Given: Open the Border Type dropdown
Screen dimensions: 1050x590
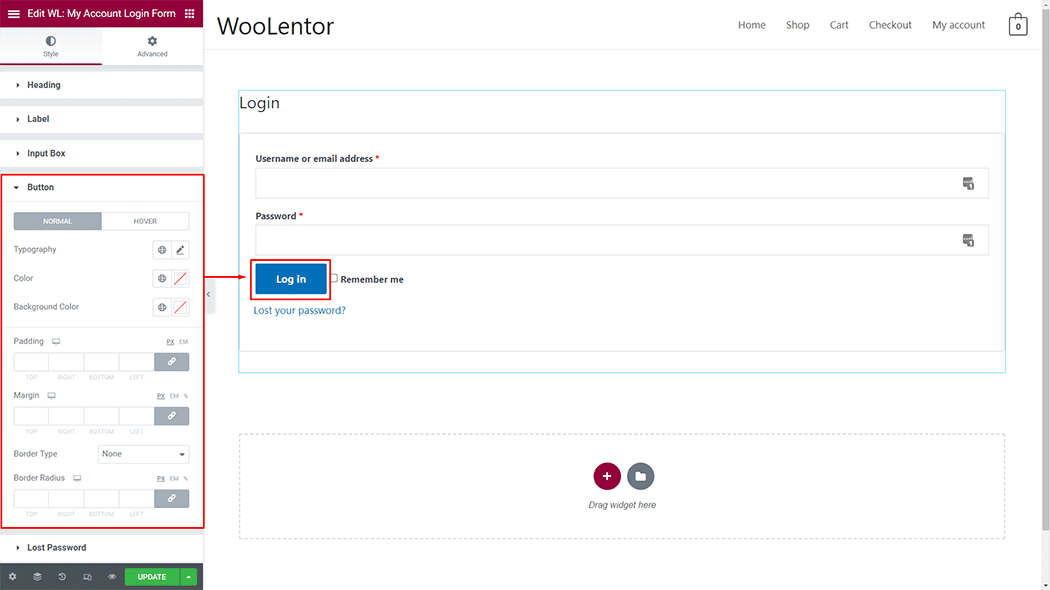Looking at the screenshot, I should coord(144,454).
